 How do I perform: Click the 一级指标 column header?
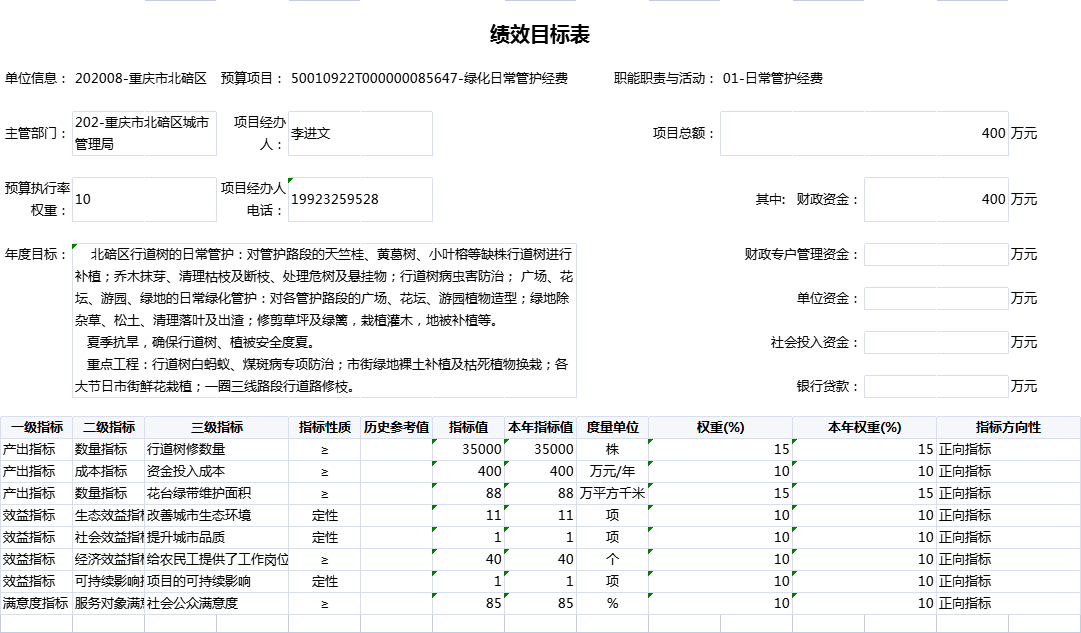coord(37,428)
